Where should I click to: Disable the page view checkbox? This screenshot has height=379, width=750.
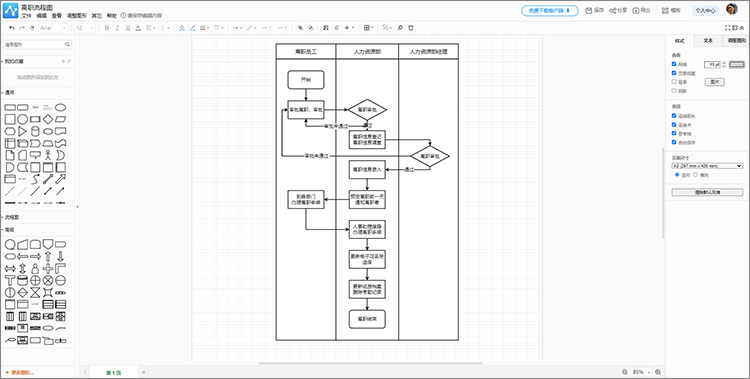click(674, 73)
